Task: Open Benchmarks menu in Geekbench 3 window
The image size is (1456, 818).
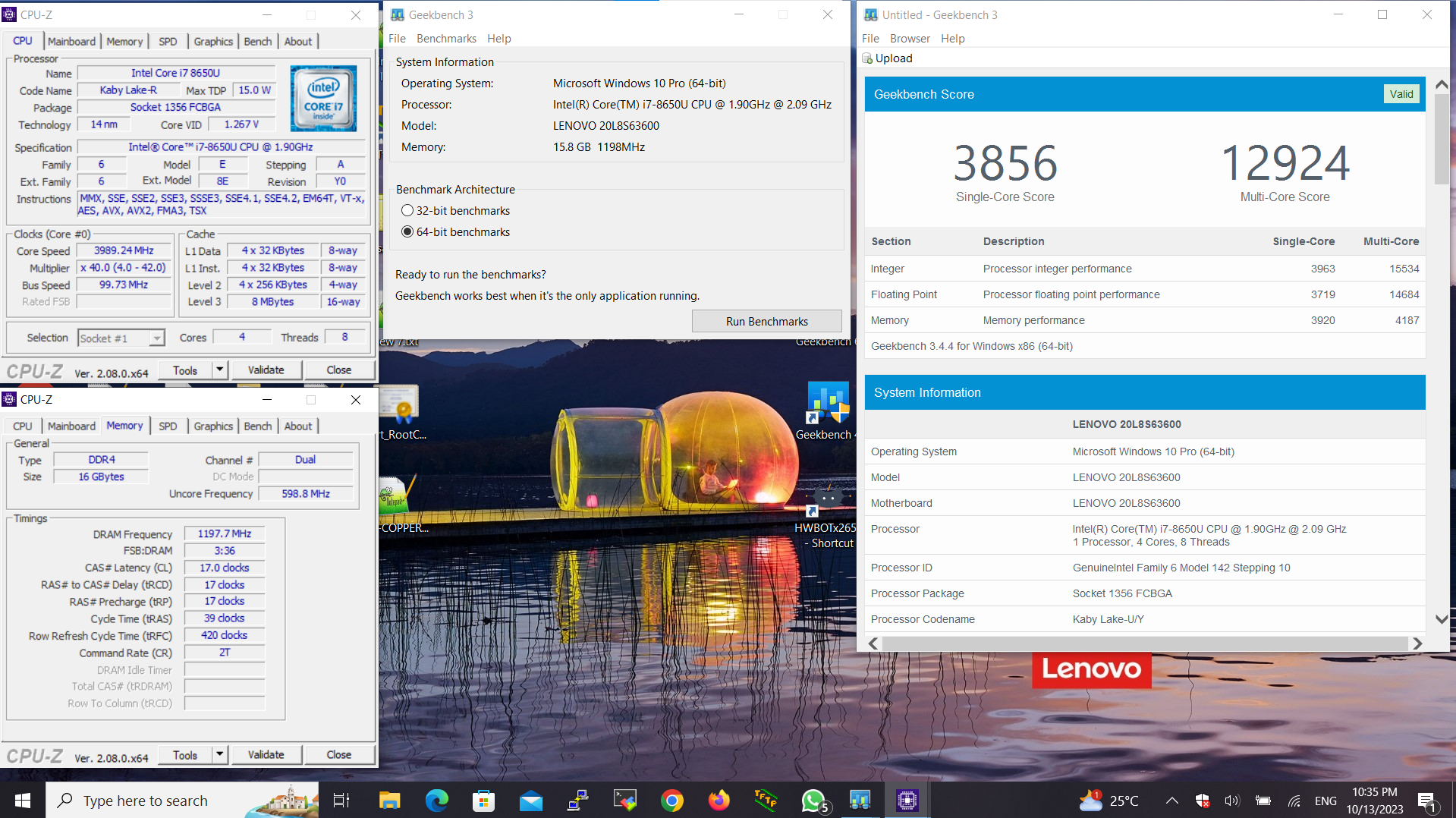Action: 446,39
